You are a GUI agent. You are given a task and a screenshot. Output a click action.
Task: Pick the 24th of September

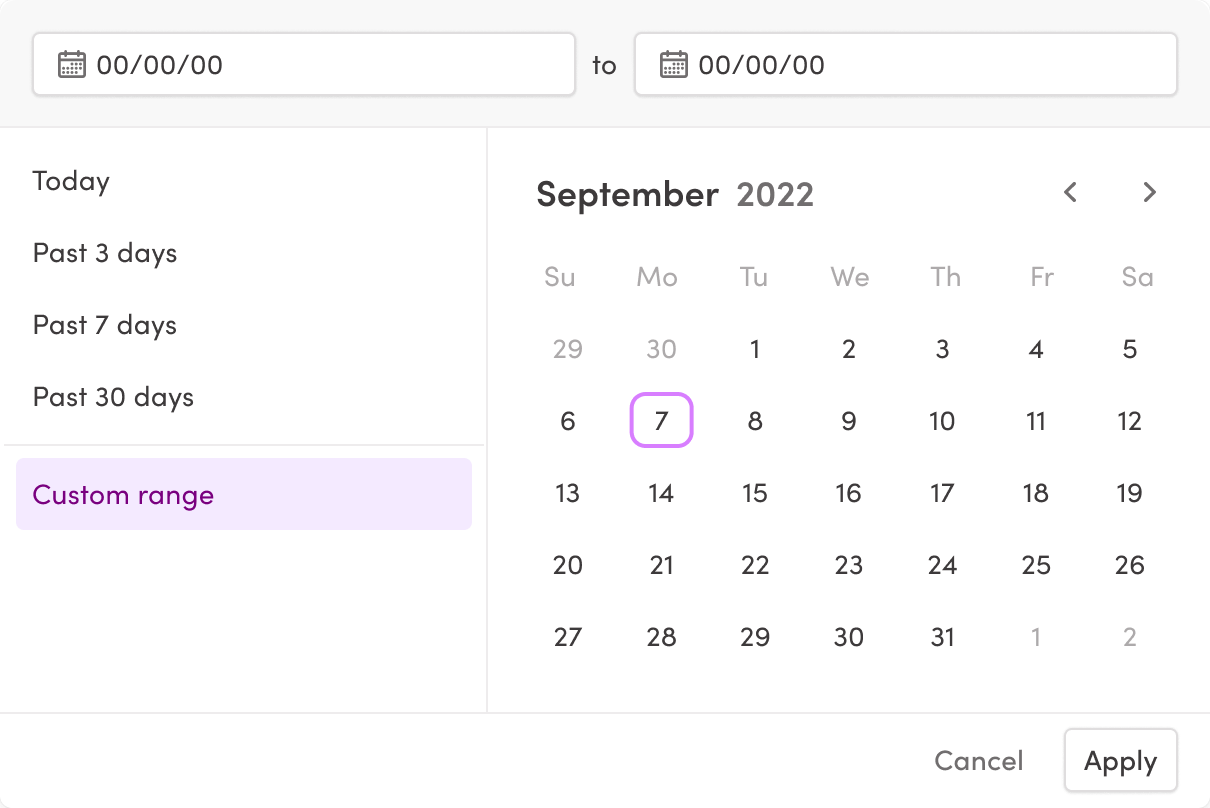(x=942, y=565)
